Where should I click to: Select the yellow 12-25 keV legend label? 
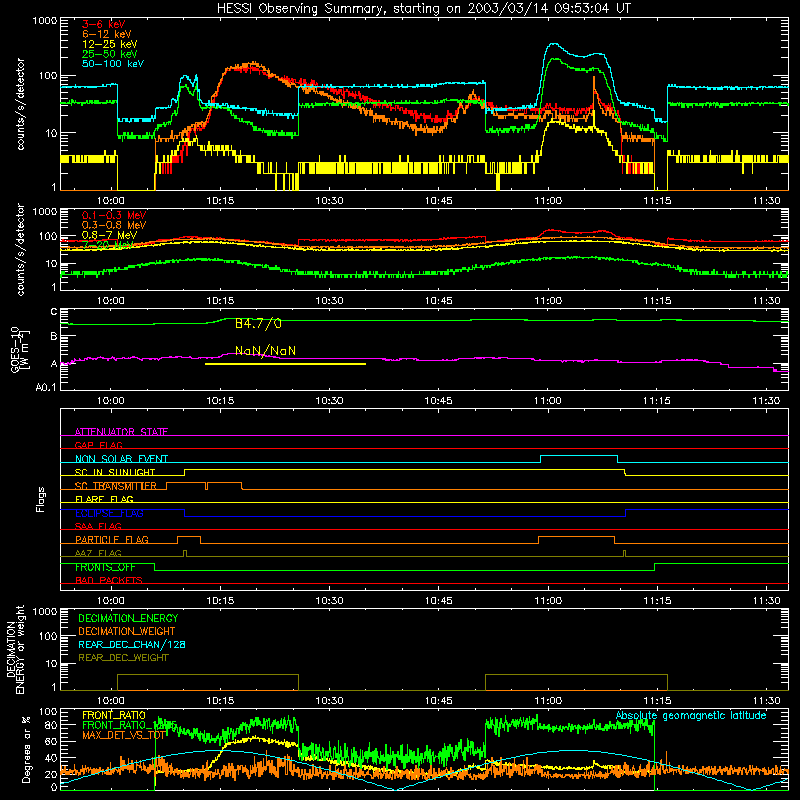coord(109,44)
